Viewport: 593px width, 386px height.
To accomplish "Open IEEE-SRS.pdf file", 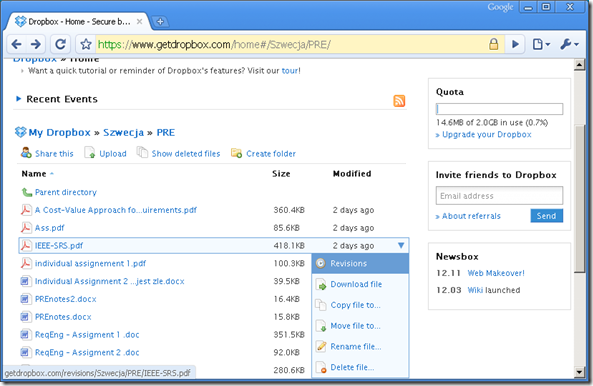I will tap(59, 246).
